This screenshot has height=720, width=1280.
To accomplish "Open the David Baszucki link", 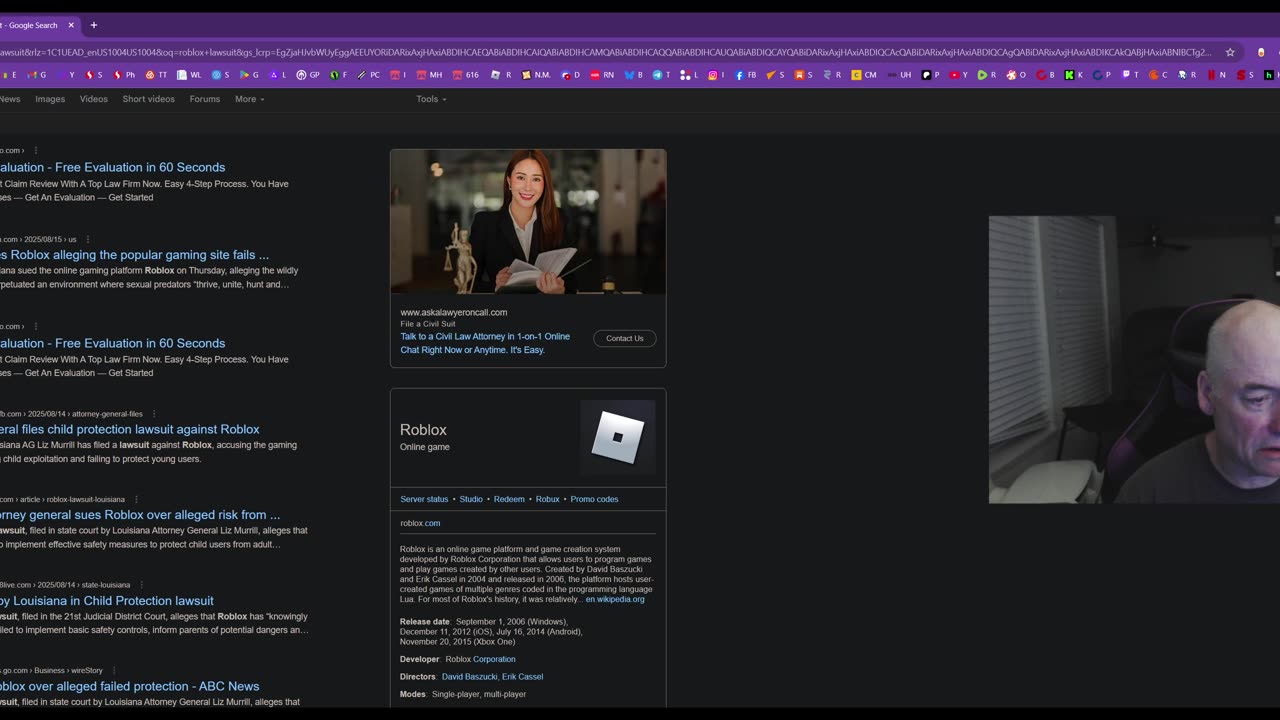I will point(469,677).
